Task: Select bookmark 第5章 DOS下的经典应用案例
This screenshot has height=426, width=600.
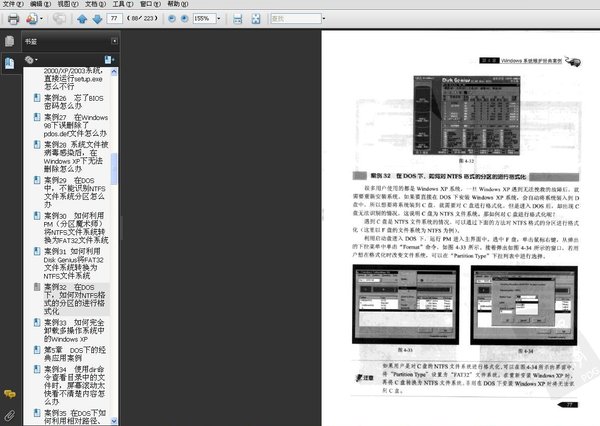Action: click(x=75, y=354)
